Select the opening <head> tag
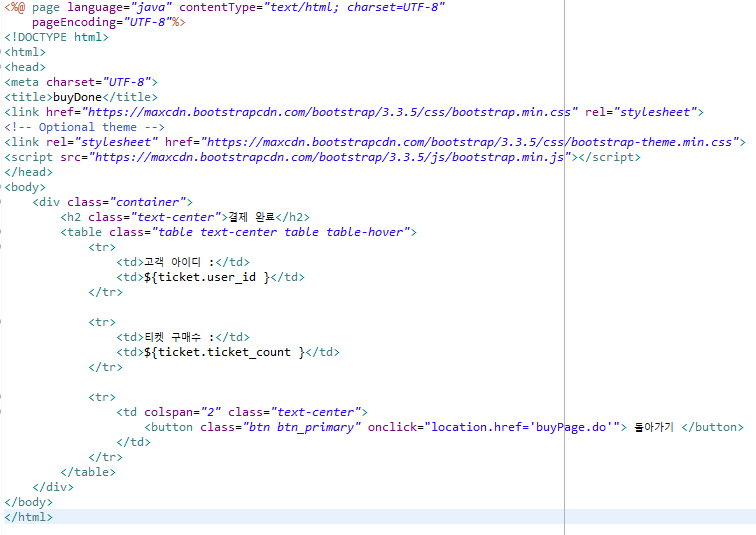Screen dimensions: 756x535 point(25,67)
